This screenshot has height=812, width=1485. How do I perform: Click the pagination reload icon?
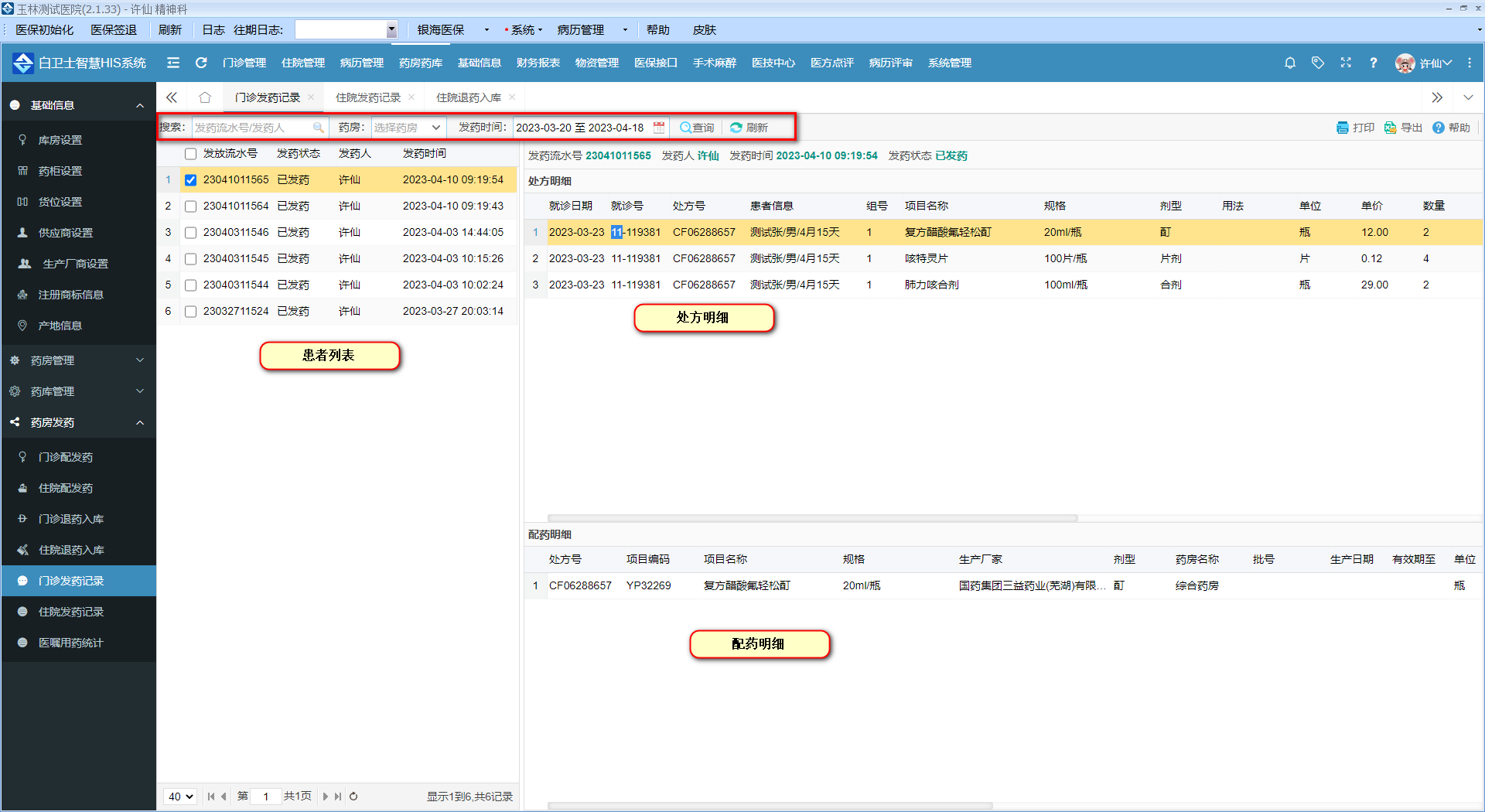click(x=353, y=797)
